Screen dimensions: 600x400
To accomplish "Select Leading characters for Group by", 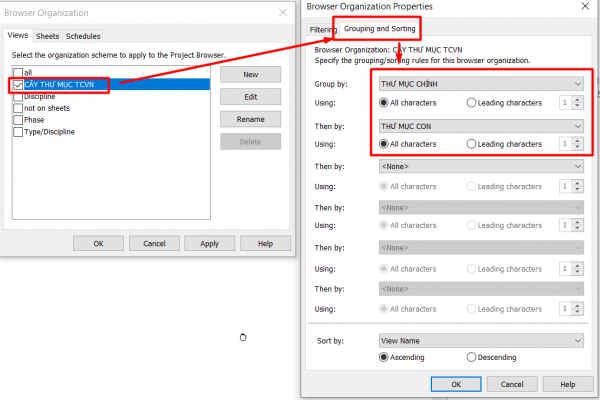I will (472, 103).
